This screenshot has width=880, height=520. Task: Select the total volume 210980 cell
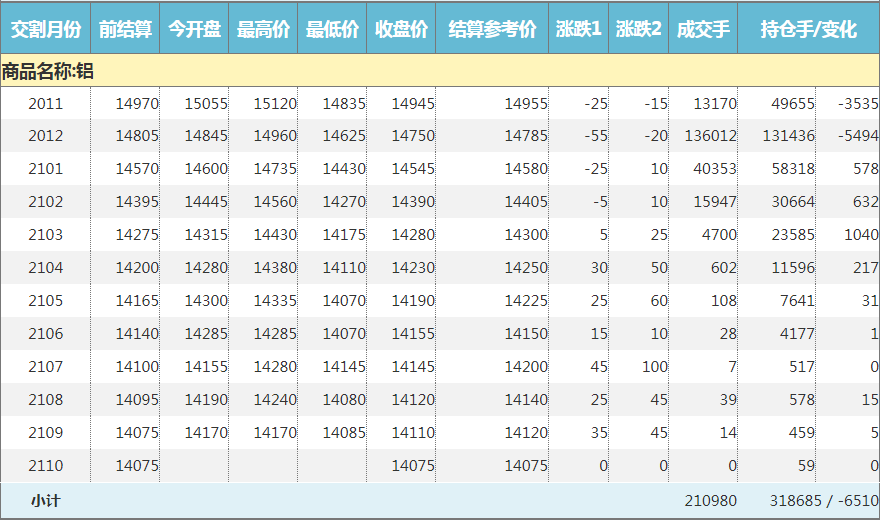coord(710,500)
